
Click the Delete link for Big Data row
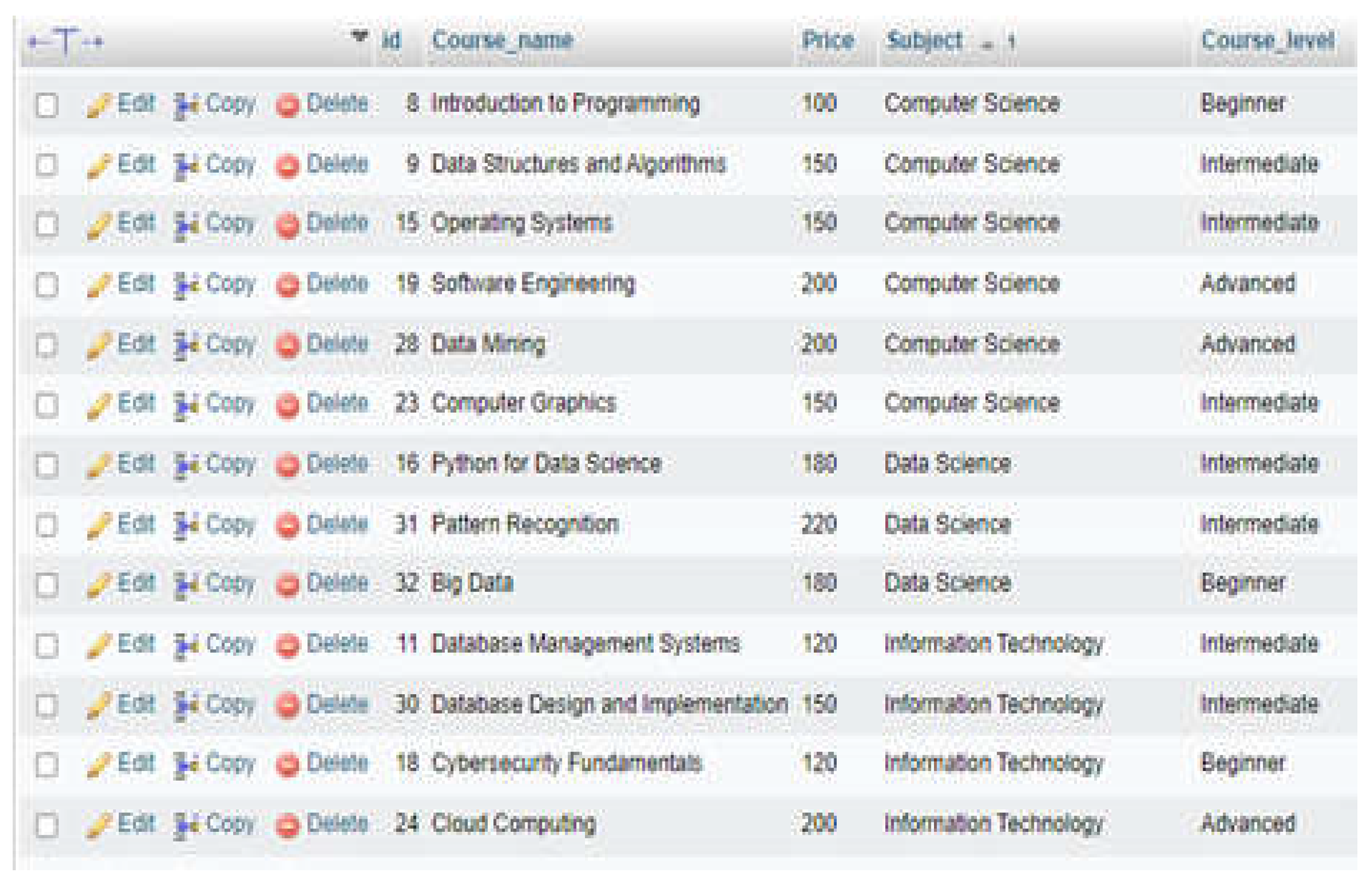click(337, 583)
